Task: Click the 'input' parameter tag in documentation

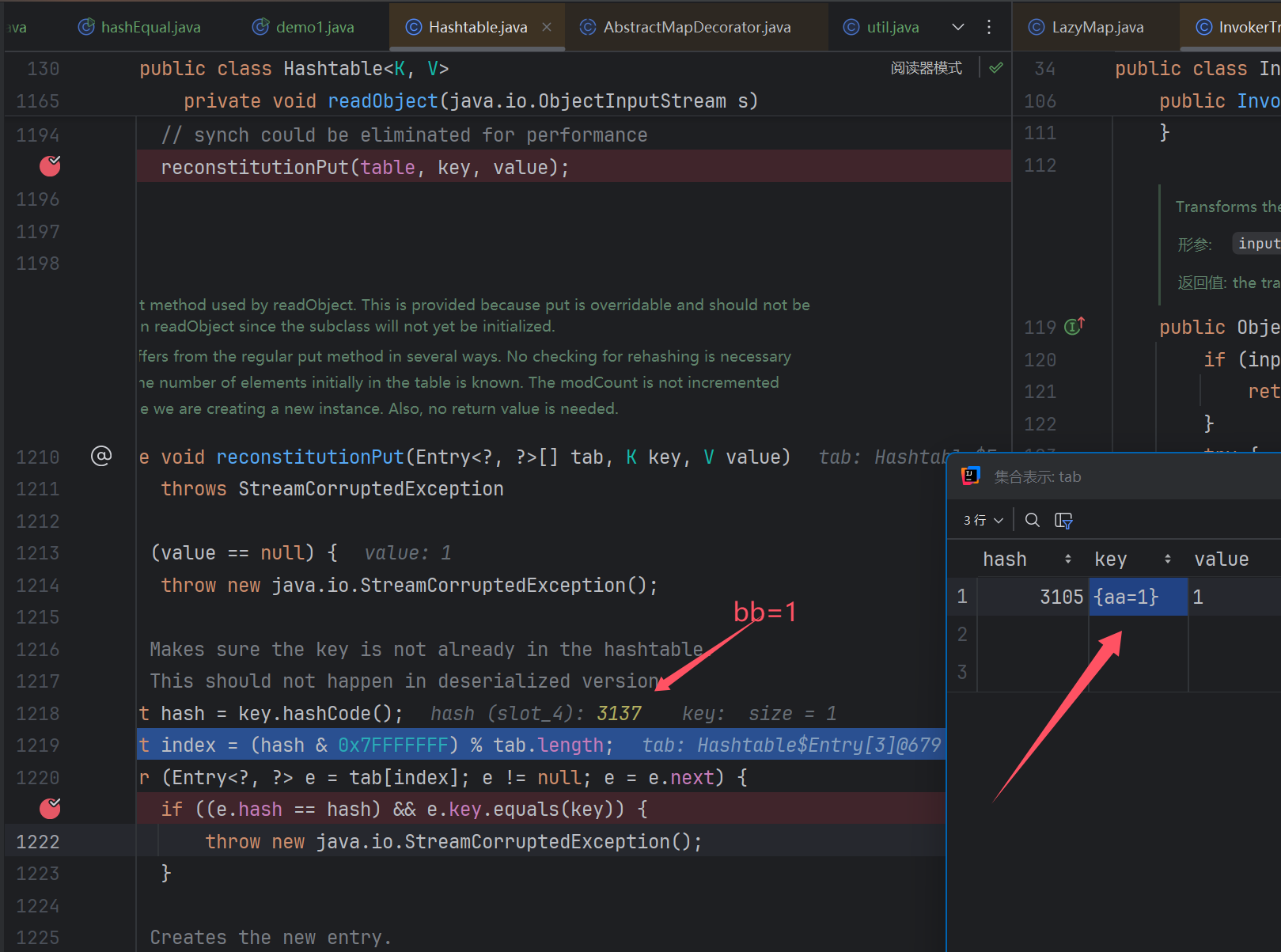Action: (x=1258, y=244)
